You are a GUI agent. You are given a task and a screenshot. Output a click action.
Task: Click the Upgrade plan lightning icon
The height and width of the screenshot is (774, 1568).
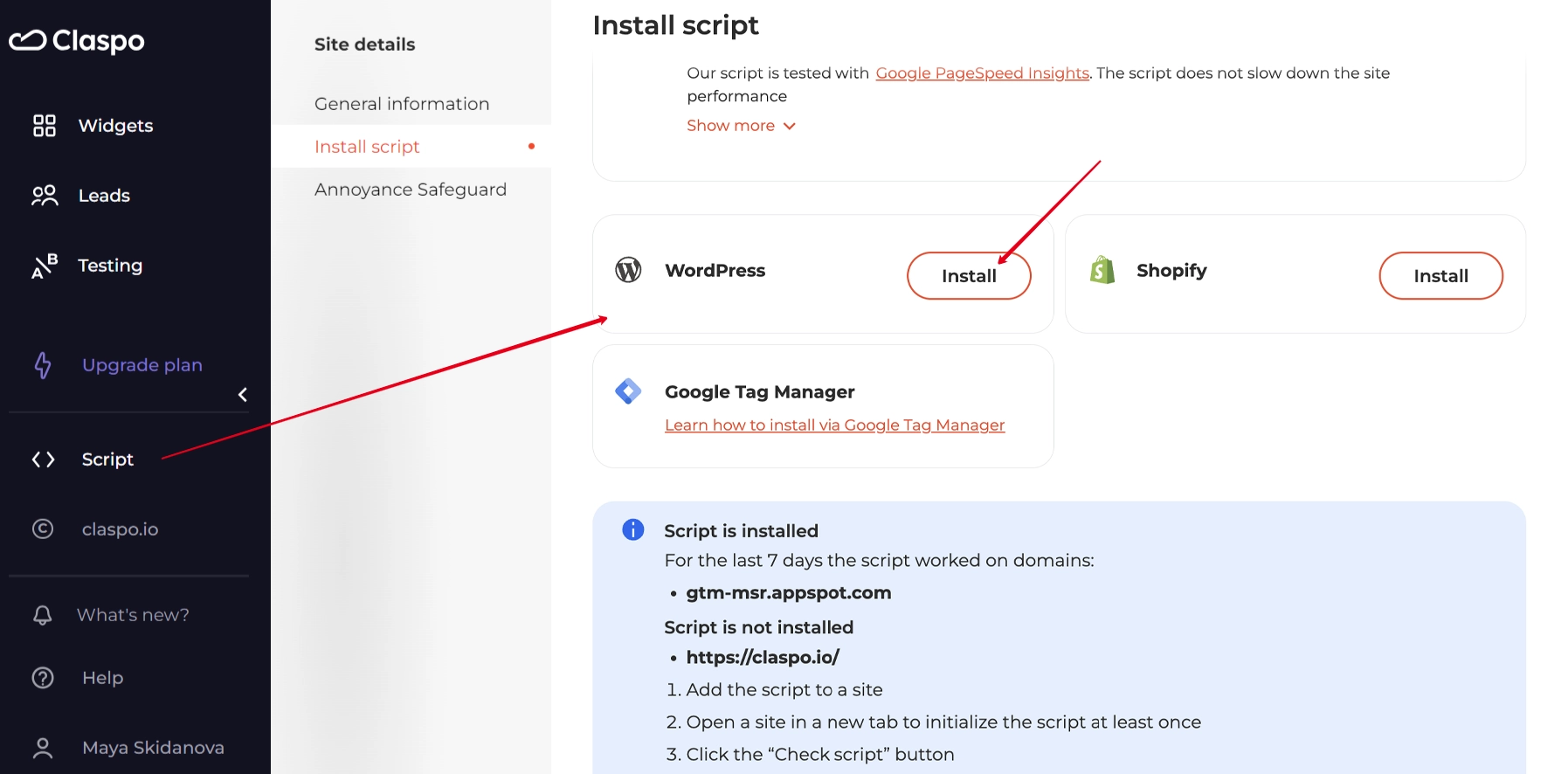43,365
